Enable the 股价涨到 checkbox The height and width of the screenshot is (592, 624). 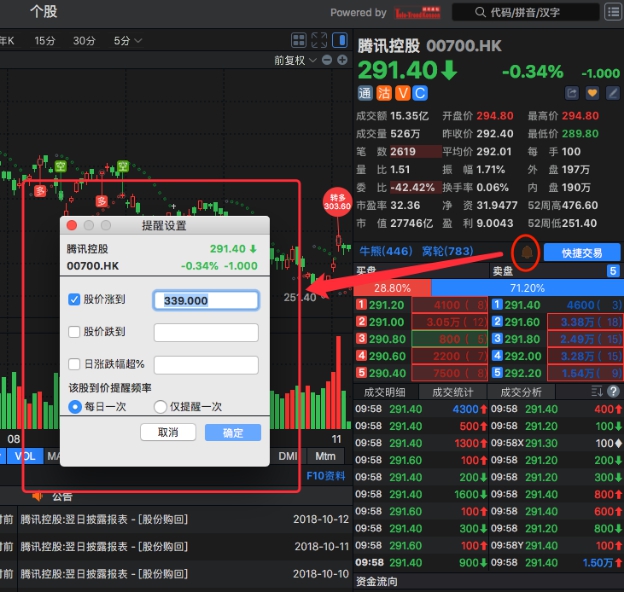74,299
